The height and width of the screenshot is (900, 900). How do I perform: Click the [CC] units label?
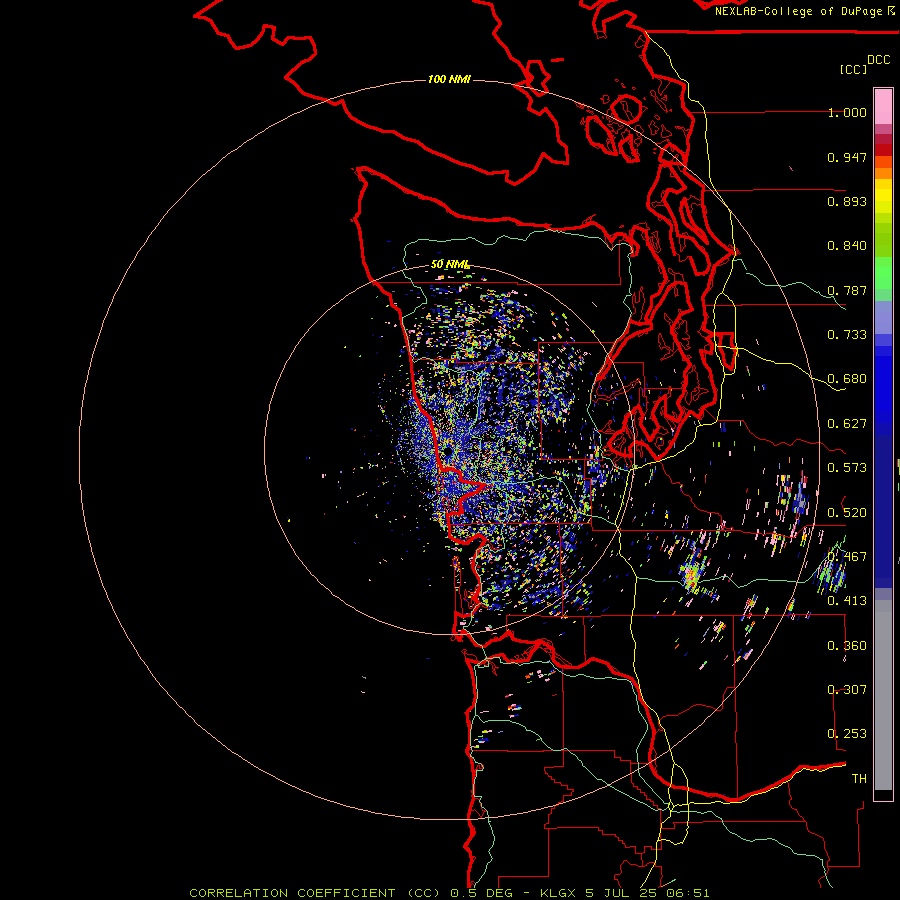pyautogui.click(x=853, y=69)
